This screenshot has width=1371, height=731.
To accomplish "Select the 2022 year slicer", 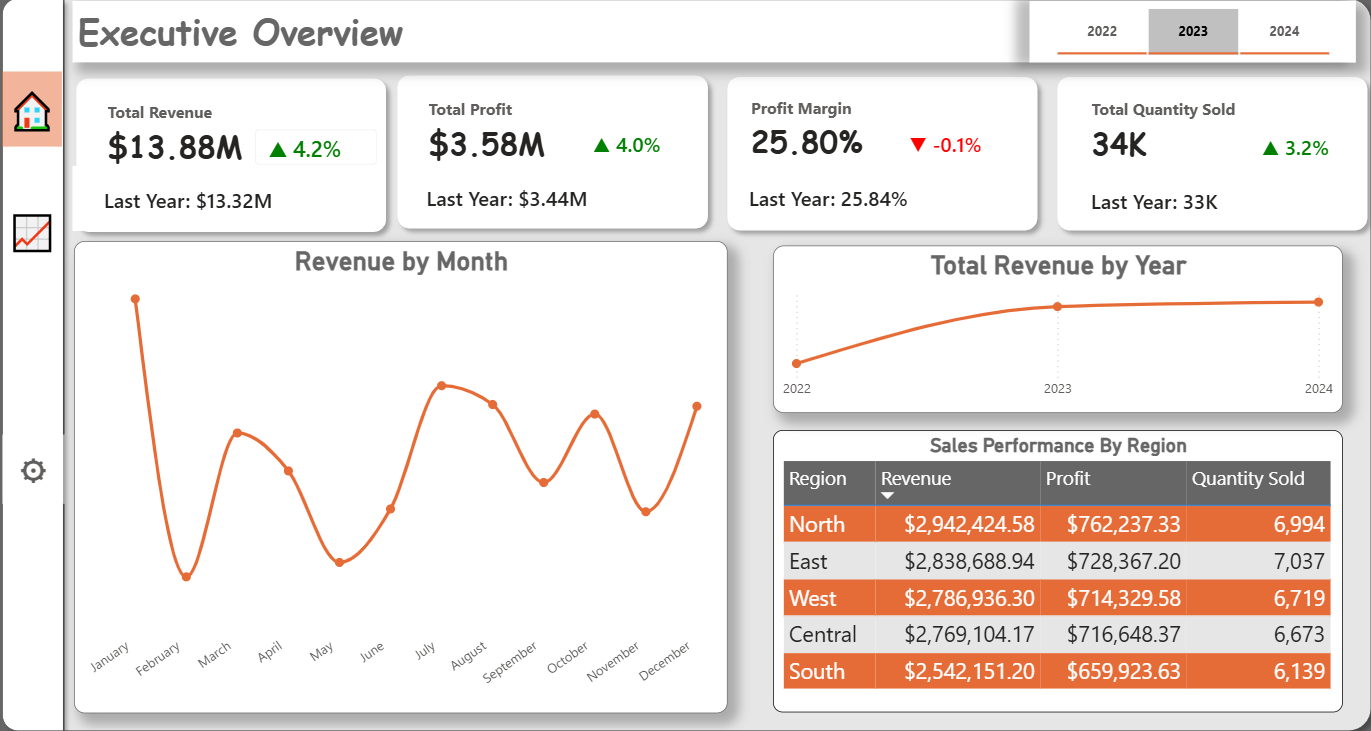I will tap(1101, 31).
